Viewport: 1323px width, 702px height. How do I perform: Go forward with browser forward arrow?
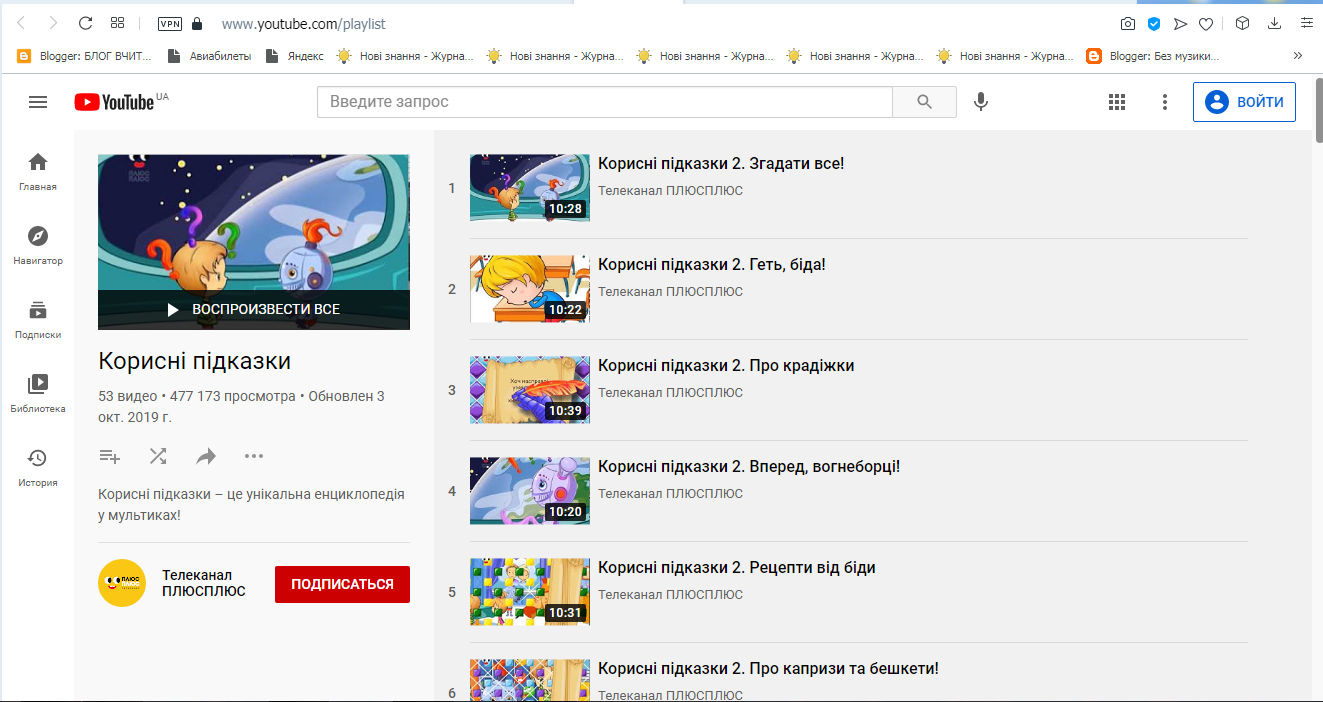(53, 23)
